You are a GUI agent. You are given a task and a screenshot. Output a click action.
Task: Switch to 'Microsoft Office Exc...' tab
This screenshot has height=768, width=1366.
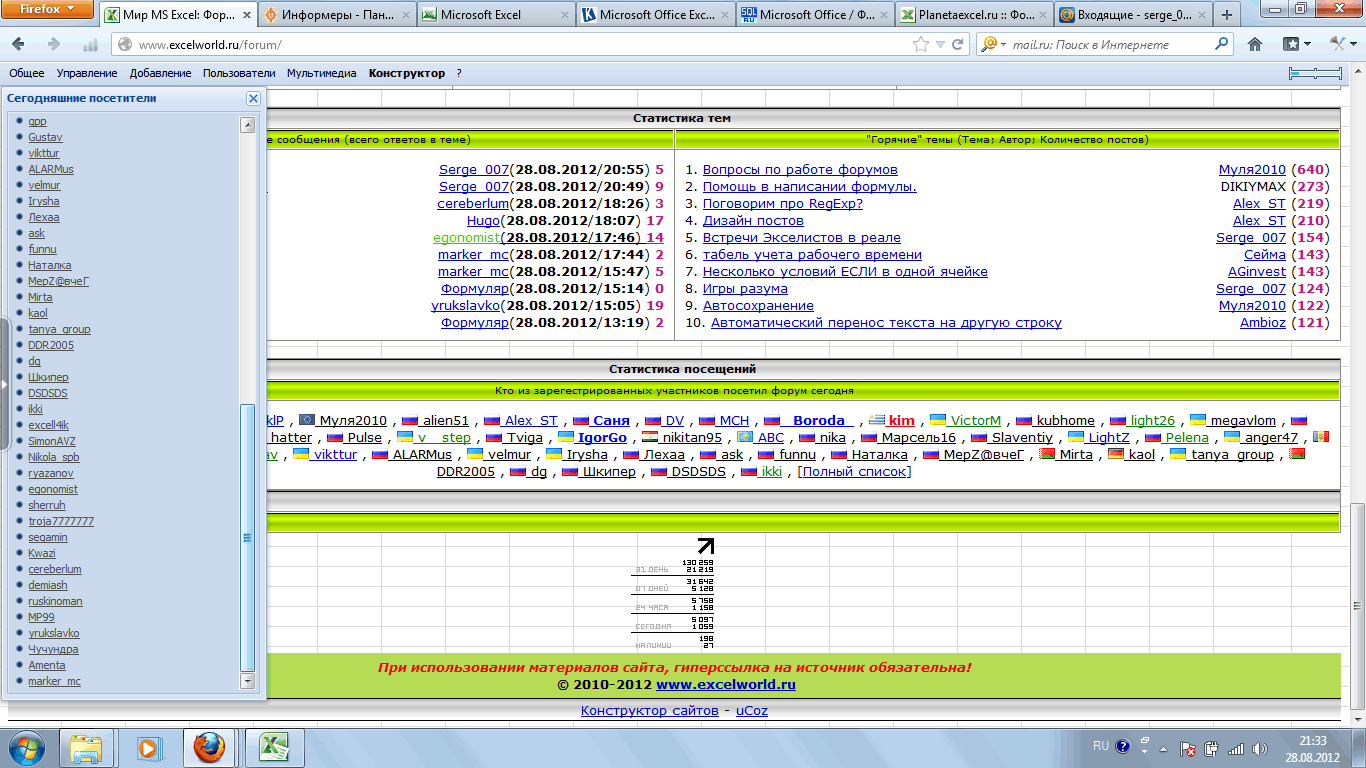656,15
